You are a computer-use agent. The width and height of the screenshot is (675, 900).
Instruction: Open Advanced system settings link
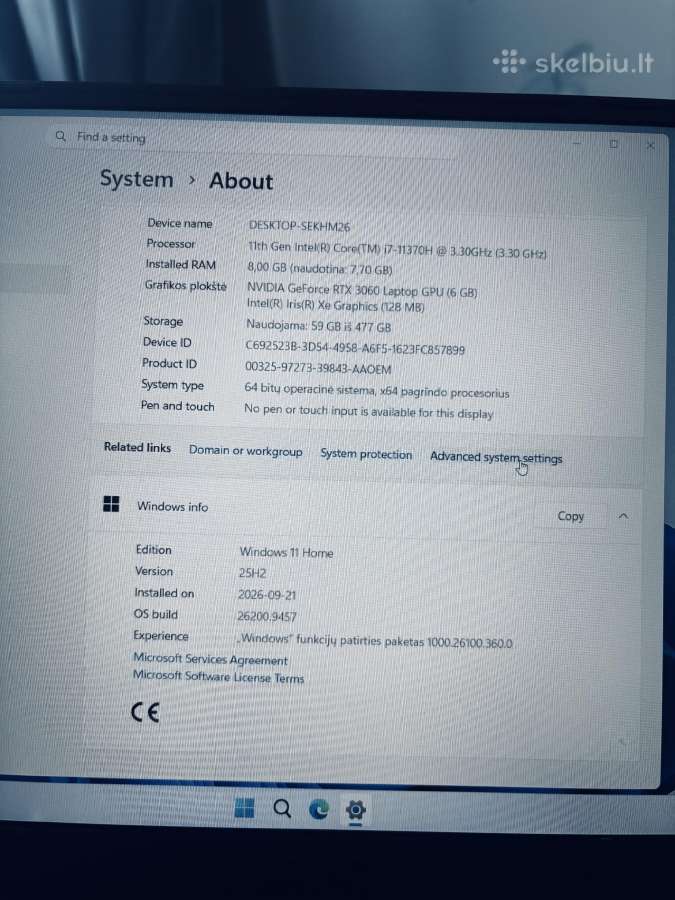pyautogui.click(x=496, y=457)
